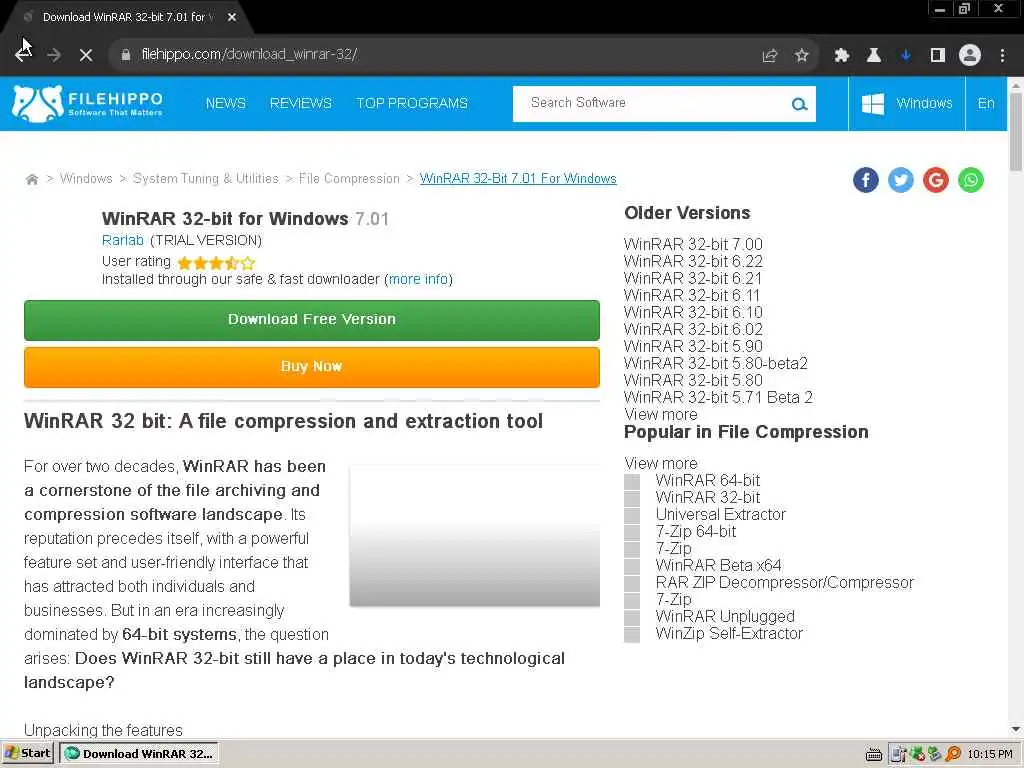
Task: Click the Windows platform logo icon
Action: [x=872, y=104]
